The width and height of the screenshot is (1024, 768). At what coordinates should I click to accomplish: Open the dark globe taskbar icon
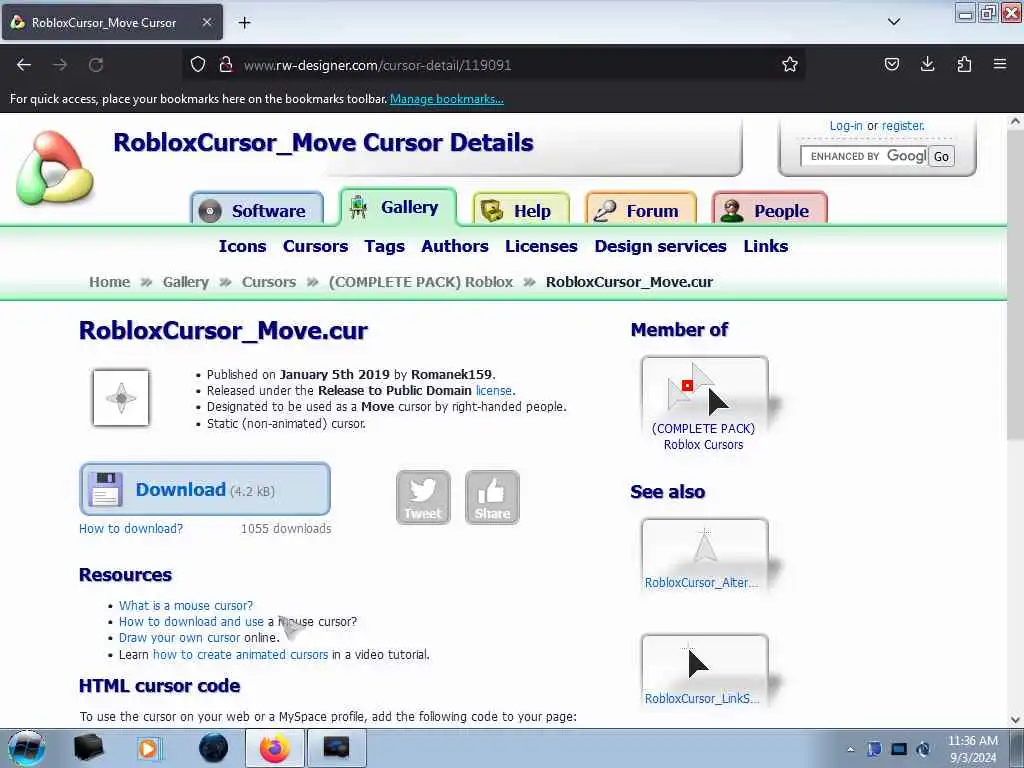(x=213, y=748)
